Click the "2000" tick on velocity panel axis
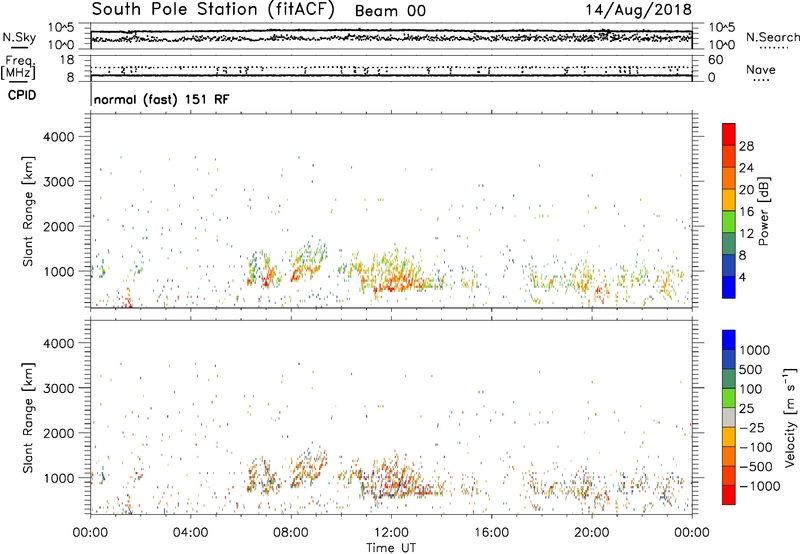Screen dimensions: 800x554 [x=58, y=433]
